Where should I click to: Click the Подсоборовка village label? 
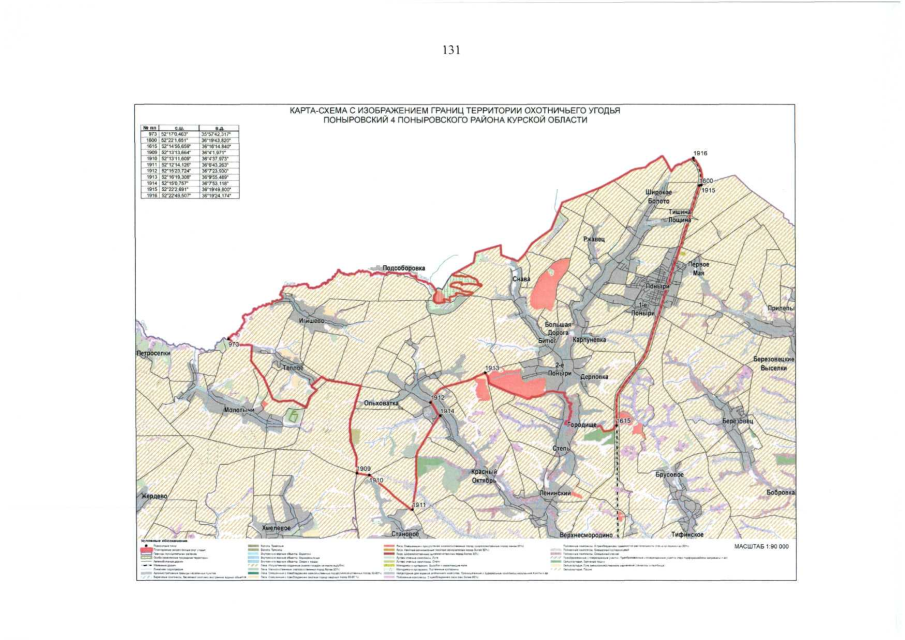404,268
